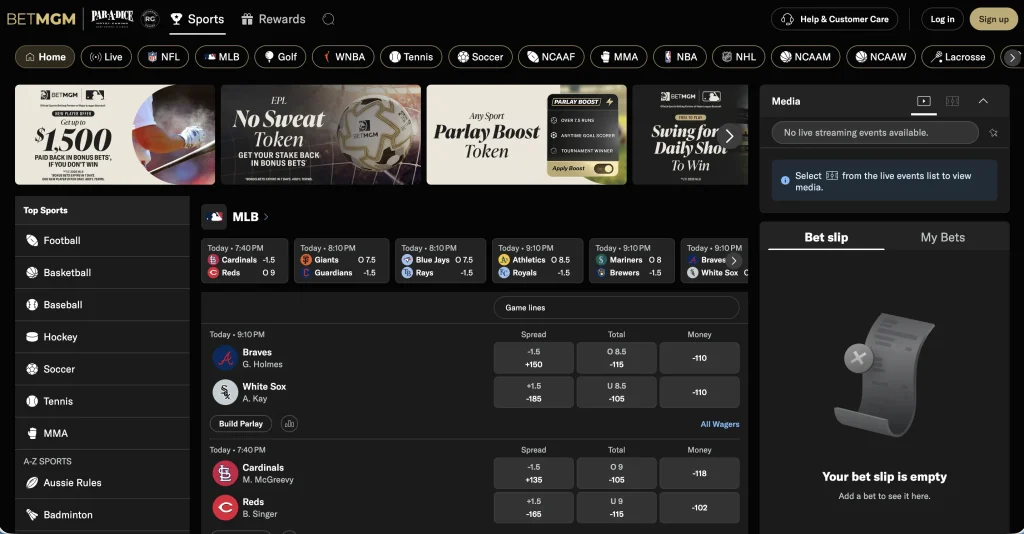Open Football in Top Sports

[x=103, y=241]
